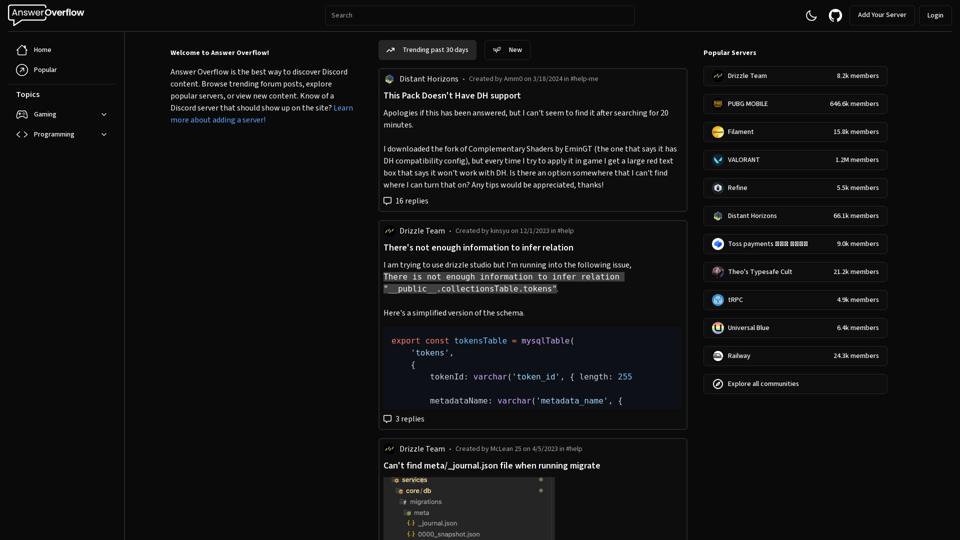Focus the Search input field
The width and height of the screenshot is (960, 540).
(479, 15)
